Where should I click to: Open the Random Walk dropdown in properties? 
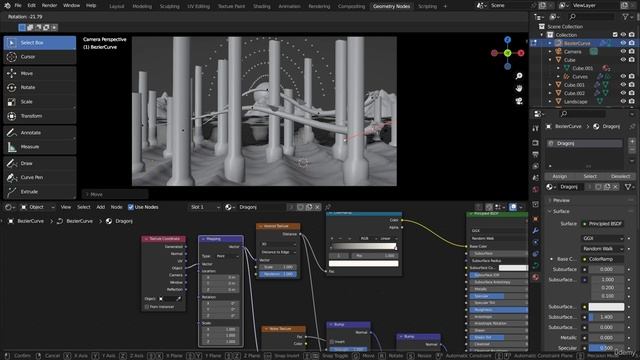(602, 249)
